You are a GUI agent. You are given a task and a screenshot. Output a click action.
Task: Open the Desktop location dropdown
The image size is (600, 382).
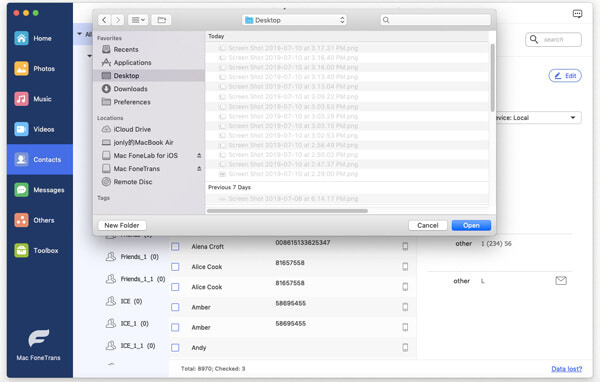(x=294, y=20)
